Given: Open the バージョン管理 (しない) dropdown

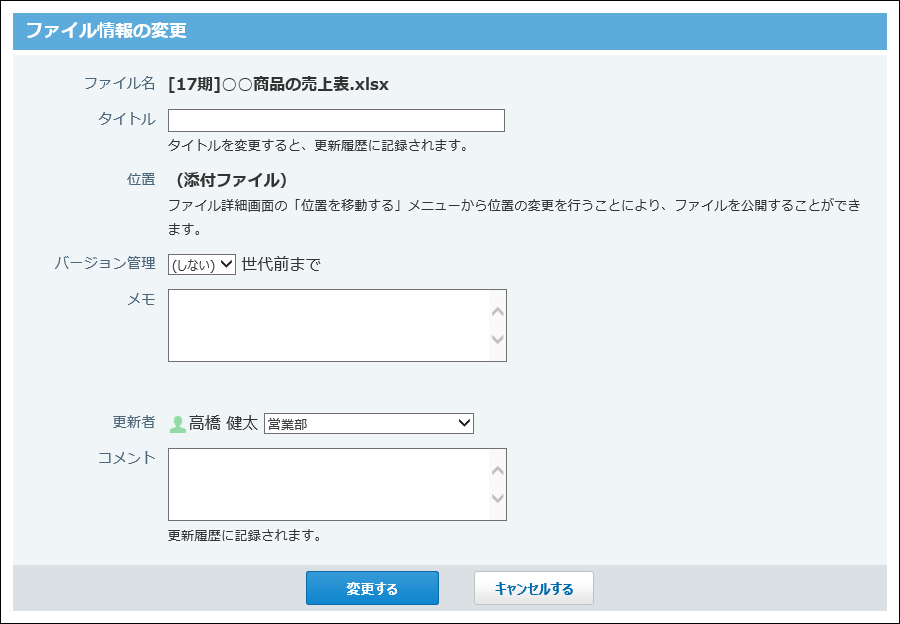Looking at the screenshot, I should click(201, 264).
